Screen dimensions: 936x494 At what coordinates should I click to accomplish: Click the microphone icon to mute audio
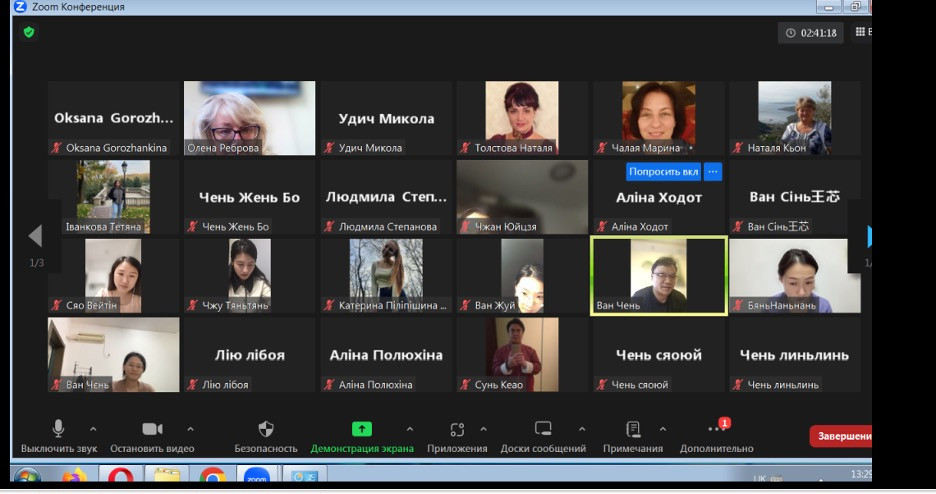tap(58, 428)
